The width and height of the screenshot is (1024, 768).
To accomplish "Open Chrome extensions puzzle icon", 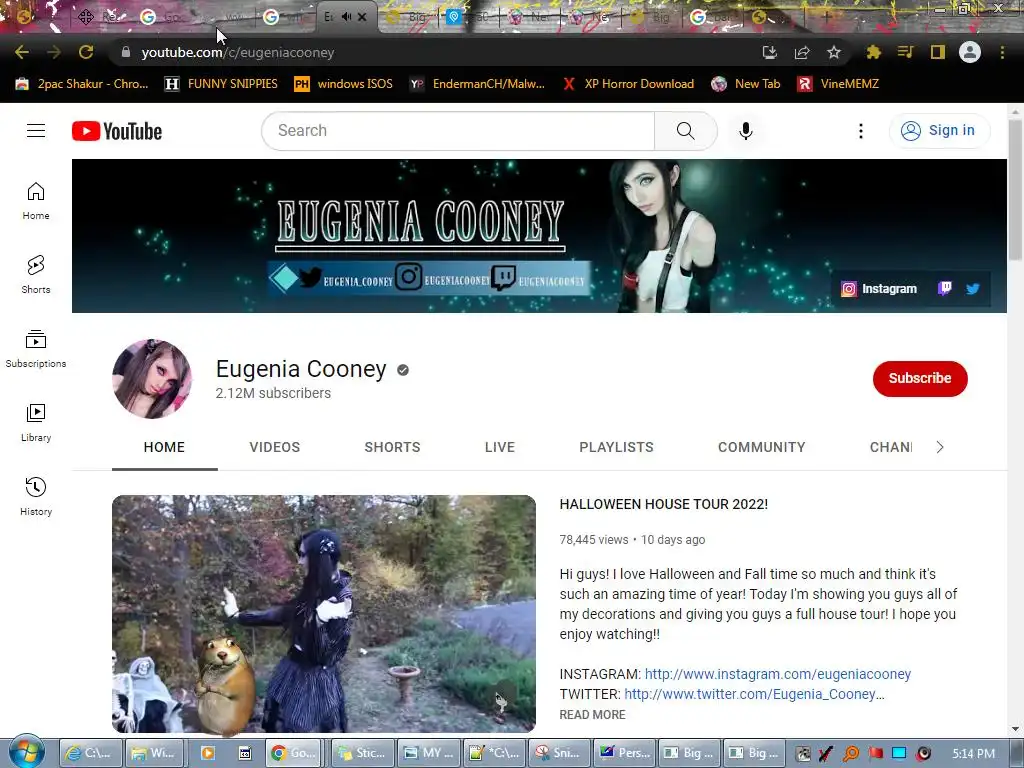I will [873, 52].
